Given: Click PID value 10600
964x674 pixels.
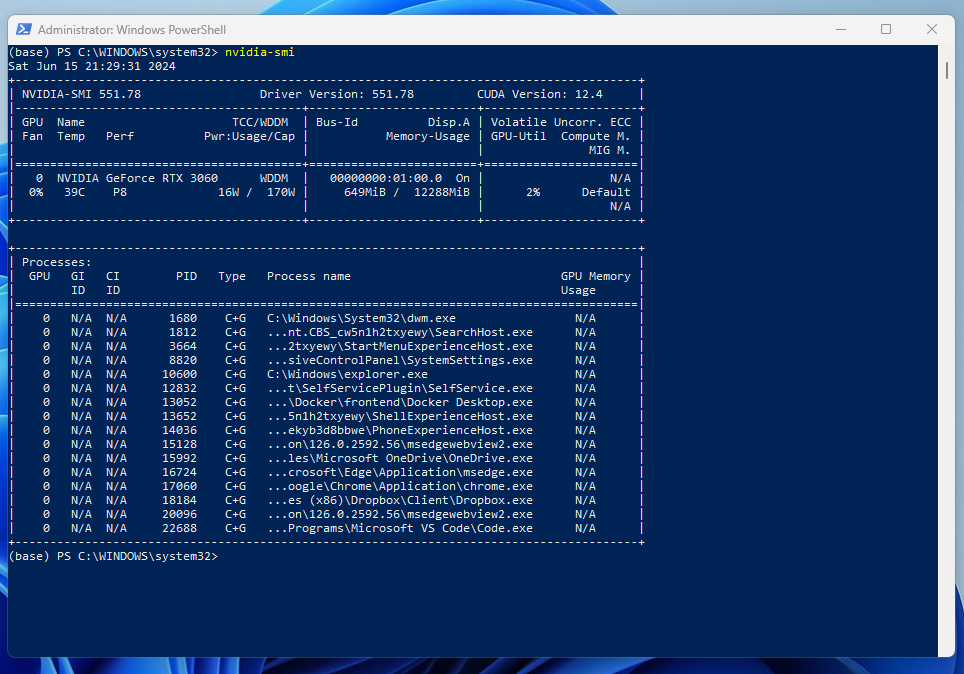Looking at the screenshot, I should click(180, 375).
